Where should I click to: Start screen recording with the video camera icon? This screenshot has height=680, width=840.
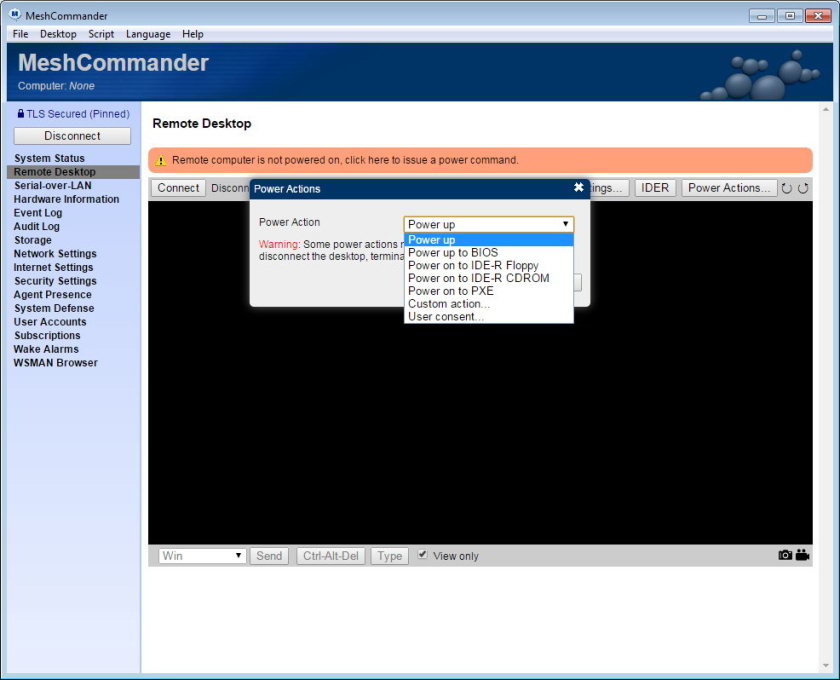coord(802,555)
